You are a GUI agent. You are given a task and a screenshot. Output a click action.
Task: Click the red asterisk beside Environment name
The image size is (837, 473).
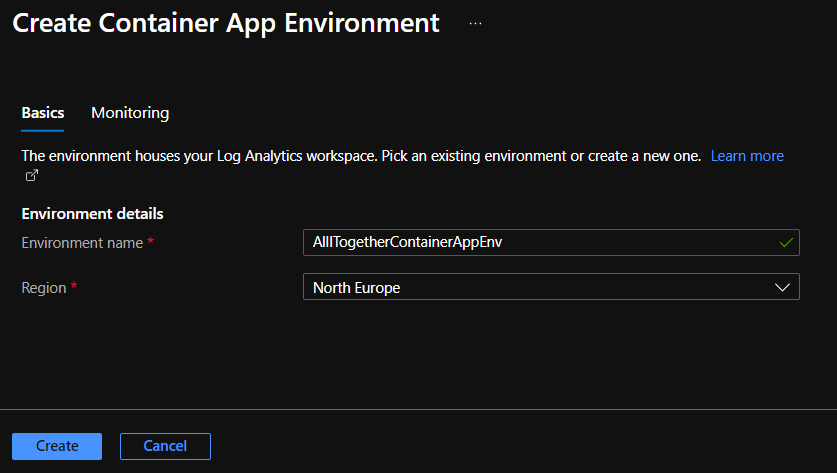(x=150, y=243)
